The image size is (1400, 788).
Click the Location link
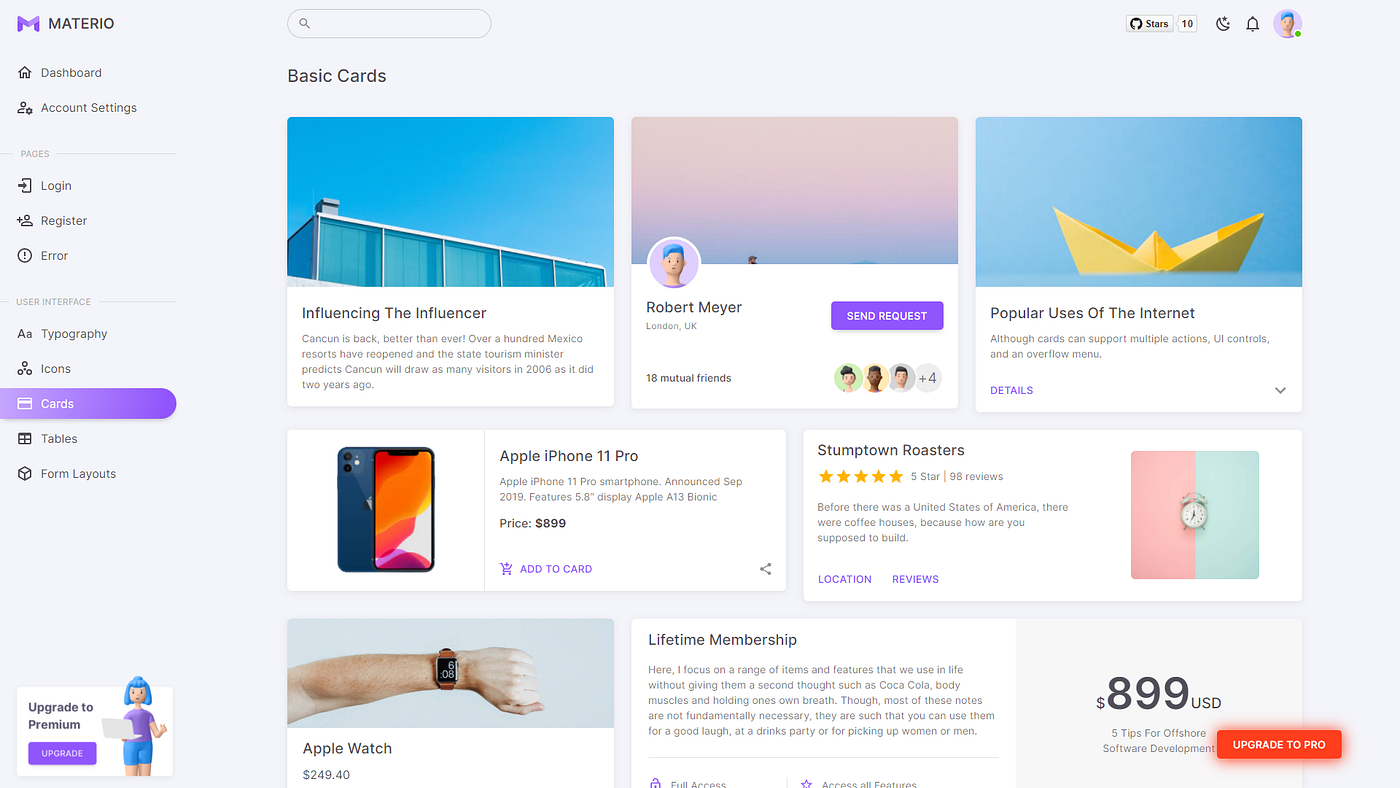845,579
